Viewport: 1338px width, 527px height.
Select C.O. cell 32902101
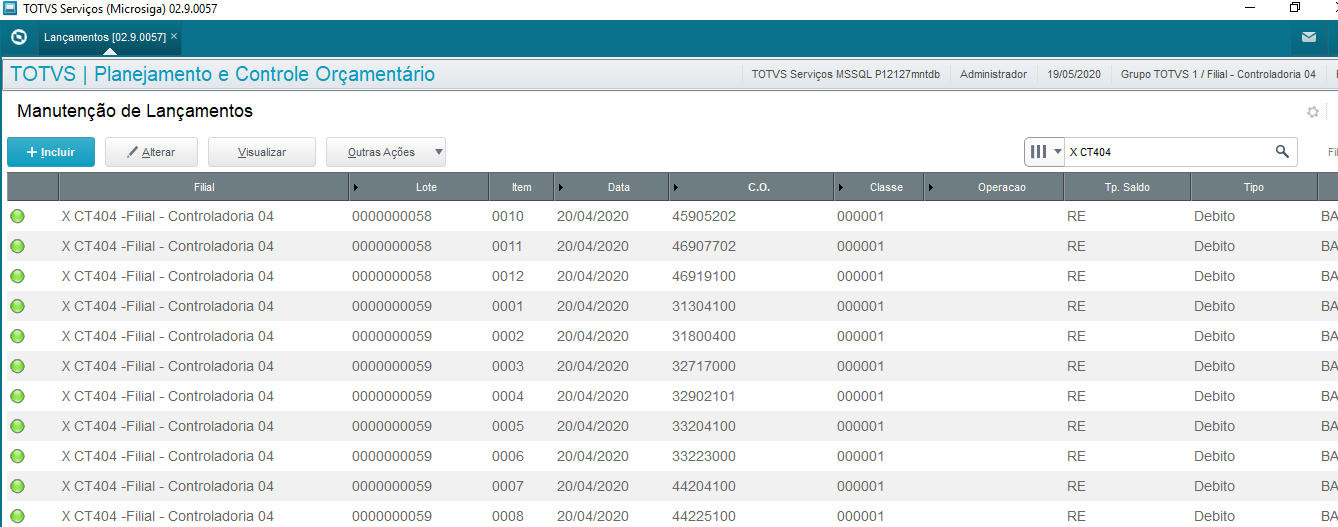point(703,396)
